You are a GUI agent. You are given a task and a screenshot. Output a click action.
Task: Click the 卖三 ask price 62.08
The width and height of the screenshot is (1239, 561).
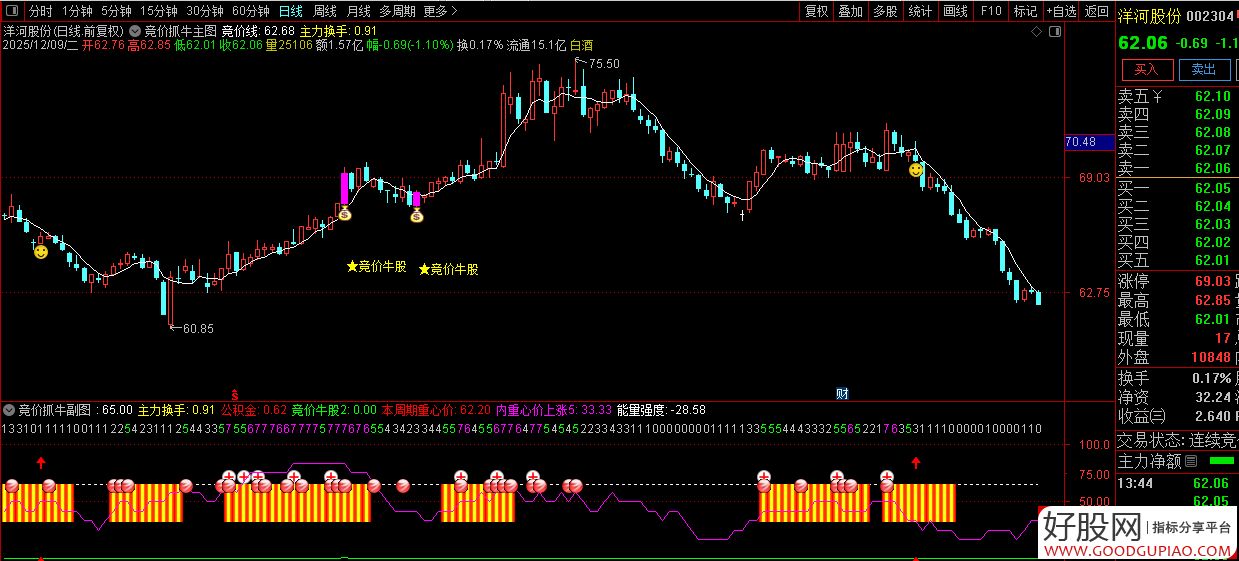click(1212, 133)
